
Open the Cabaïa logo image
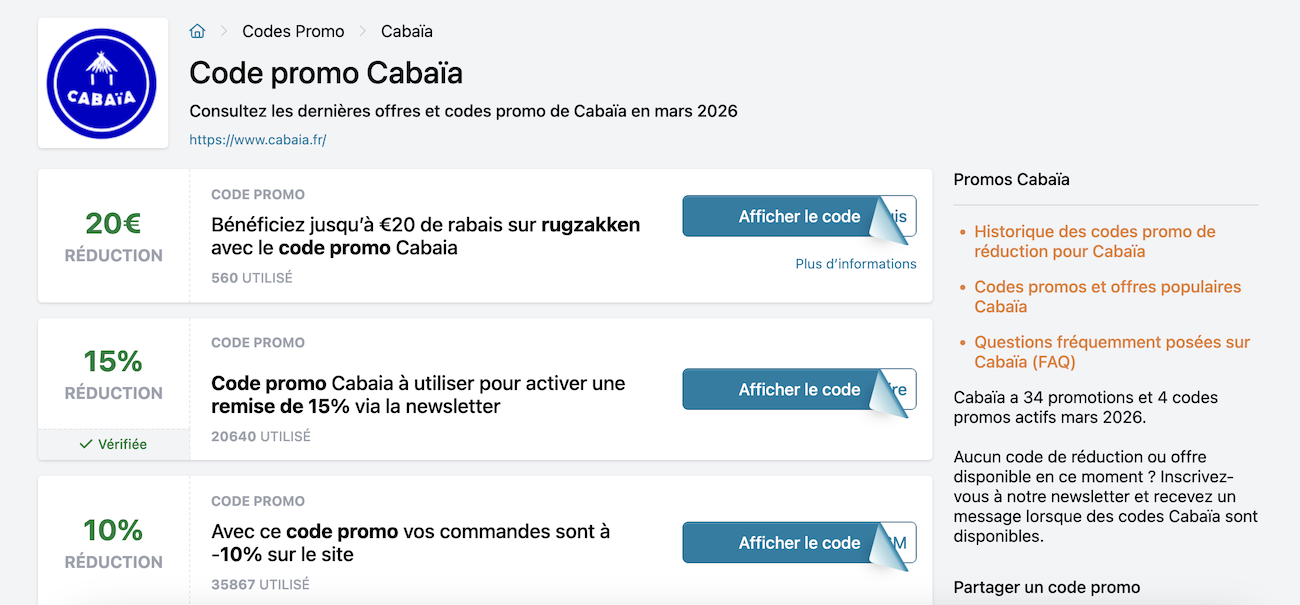coord(103,82)
